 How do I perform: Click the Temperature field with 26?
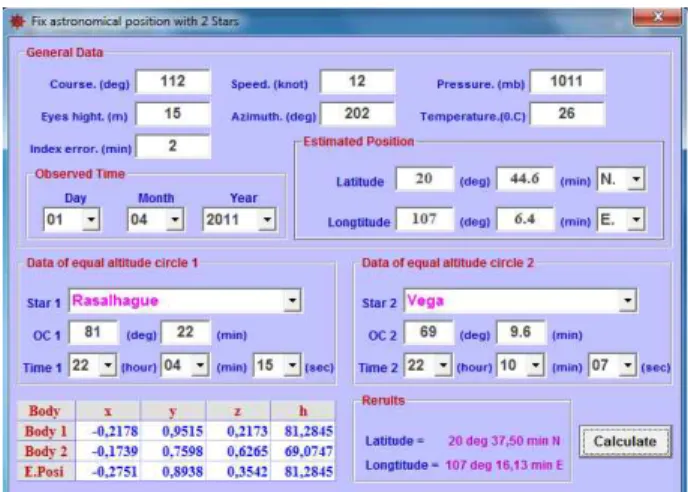click(567, 114)
